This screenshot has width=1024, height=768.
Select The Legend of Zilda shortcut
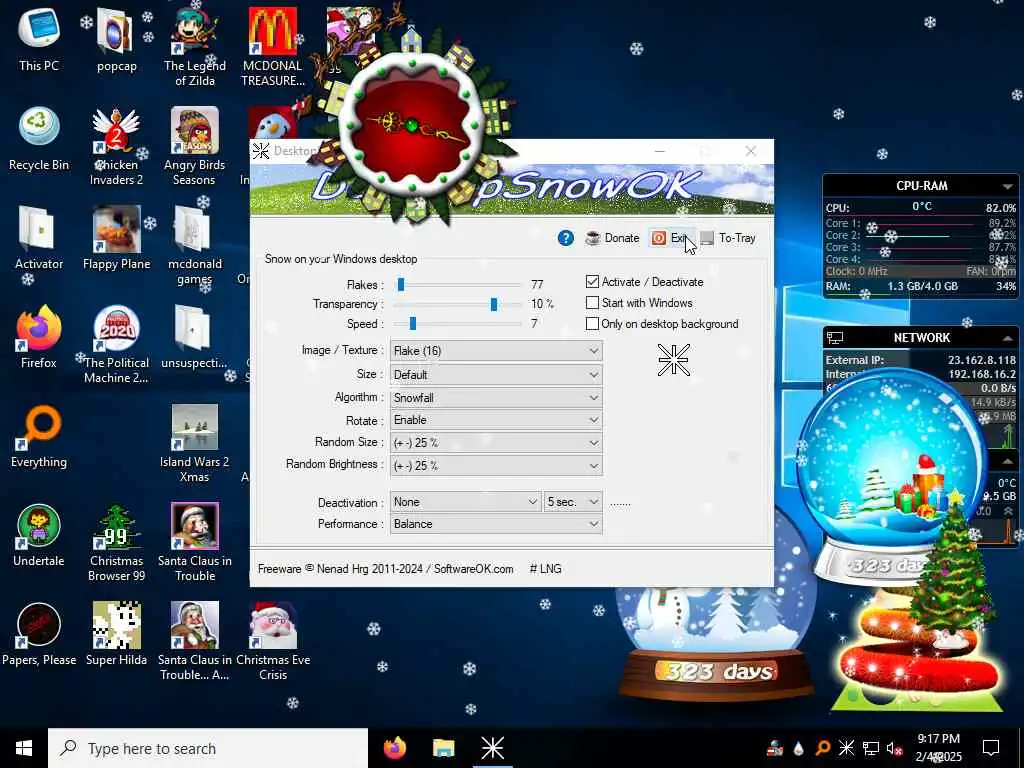195,48
